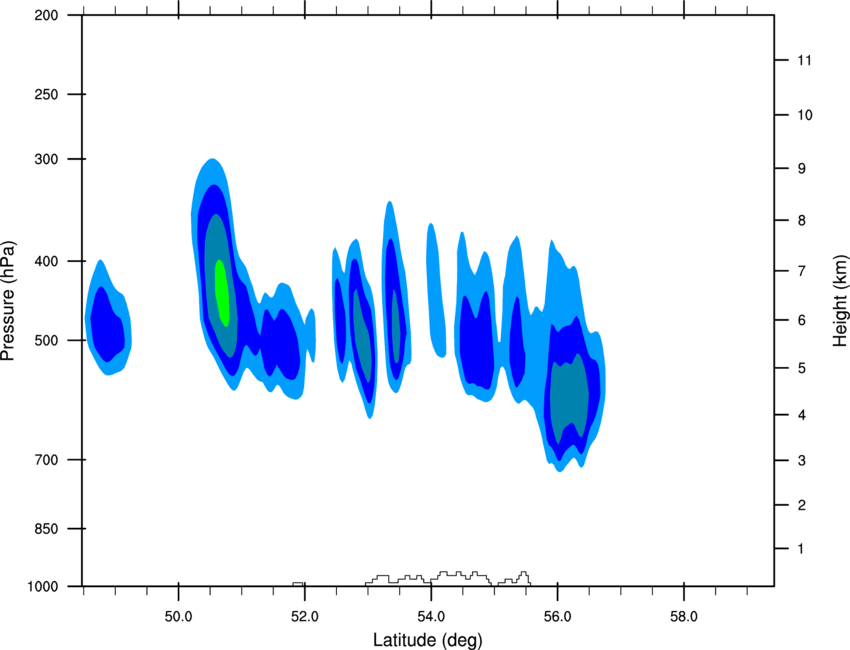
Task: Click height label 4 km
Action: (802, 415)
